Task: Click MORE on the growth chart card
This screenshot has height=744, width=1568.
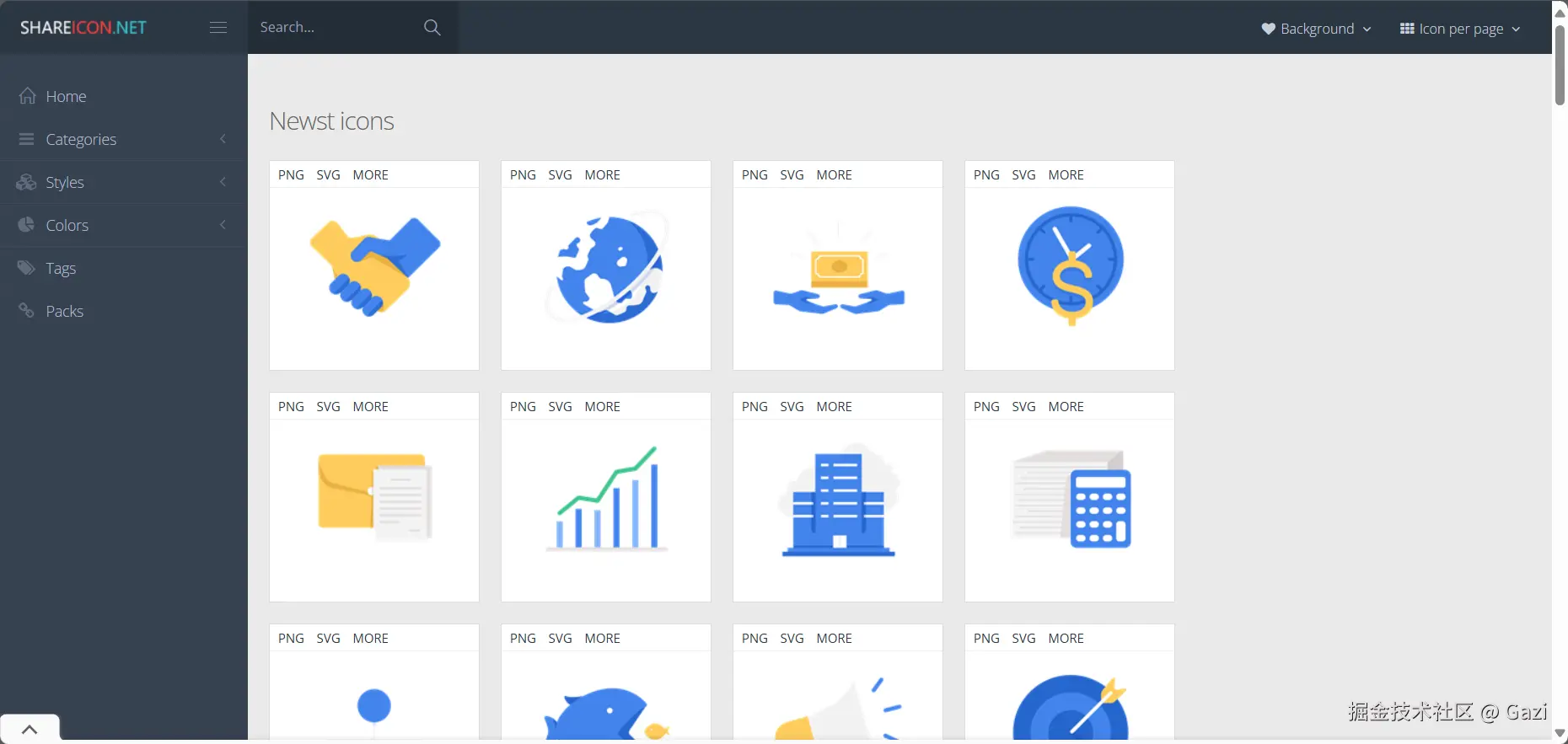Action: tap(602, 406)
